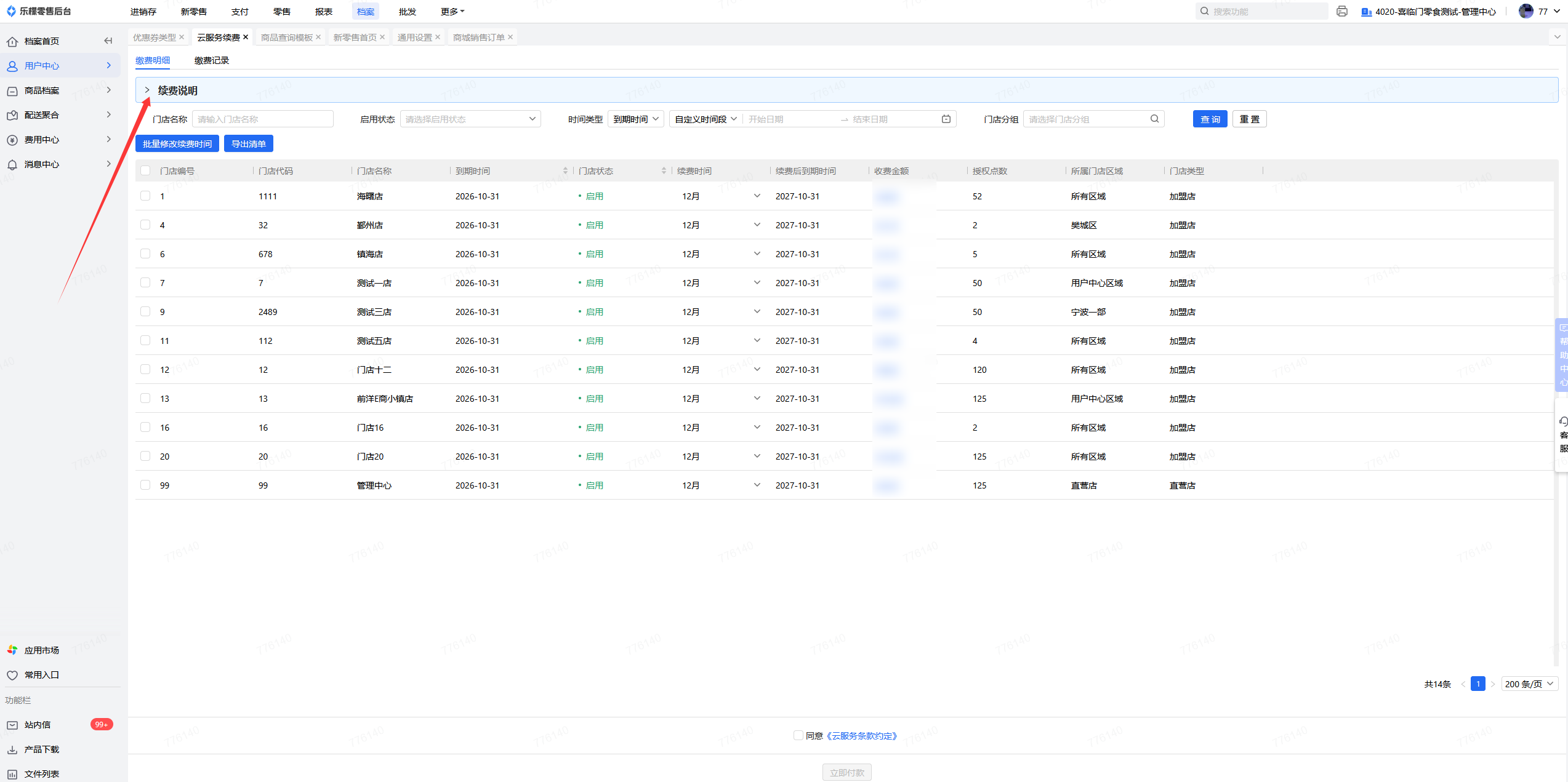Switch to the 缴费记录 tab

pos(211,60)
